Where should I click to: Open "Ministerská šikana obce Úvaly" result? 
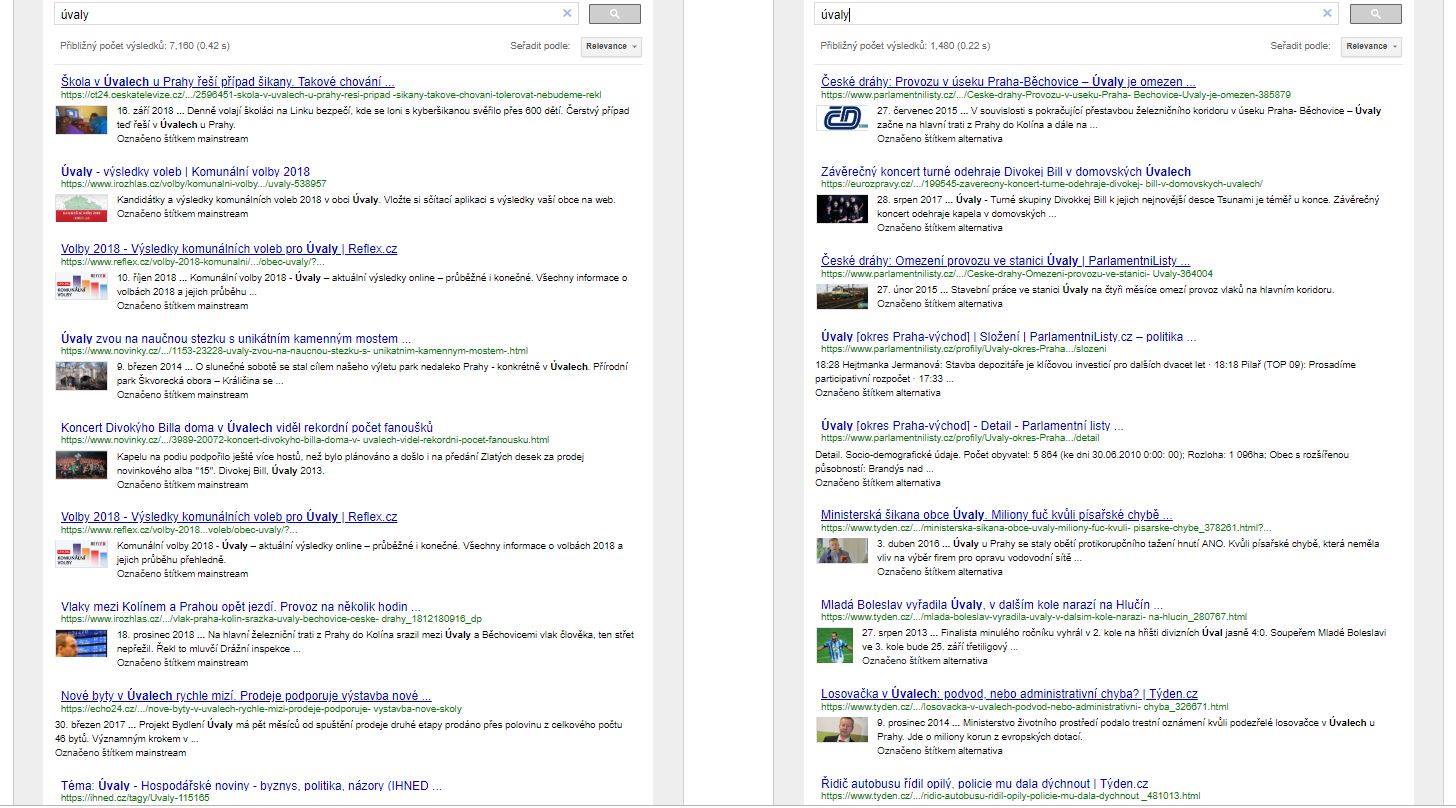997,515
